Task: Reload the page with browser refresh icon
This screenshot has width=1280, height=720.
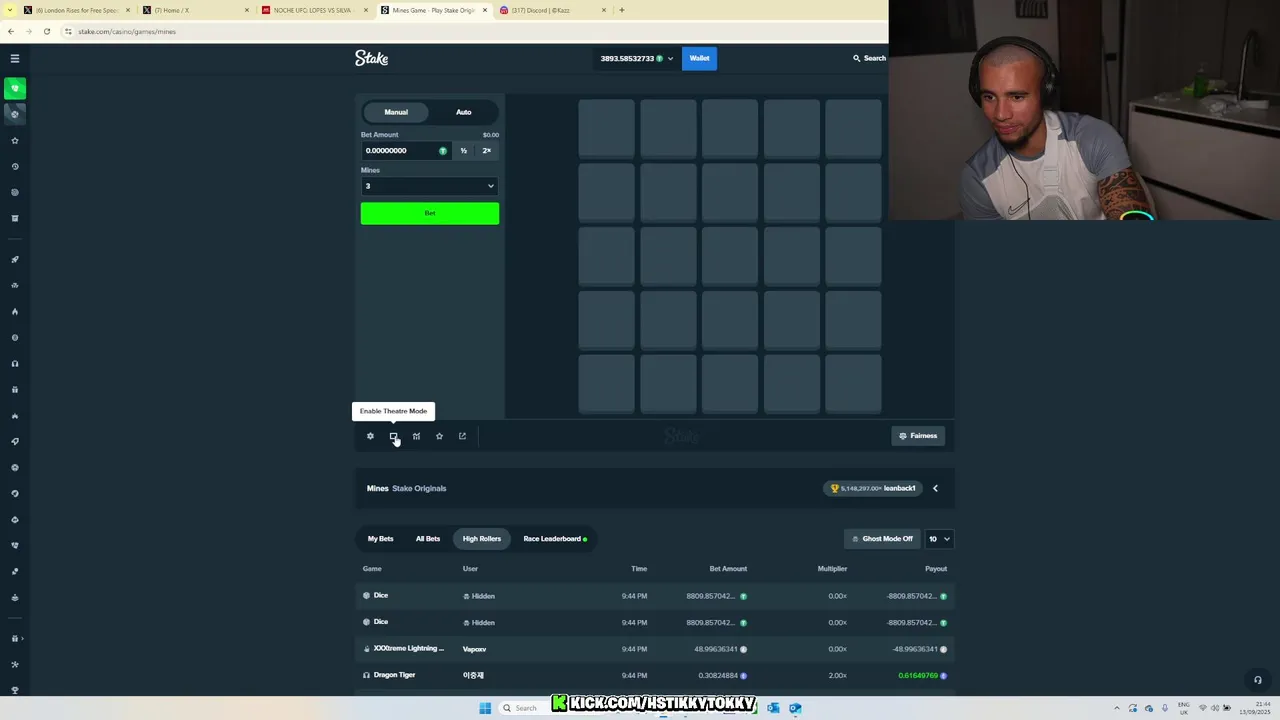Action: coord(46,31)
